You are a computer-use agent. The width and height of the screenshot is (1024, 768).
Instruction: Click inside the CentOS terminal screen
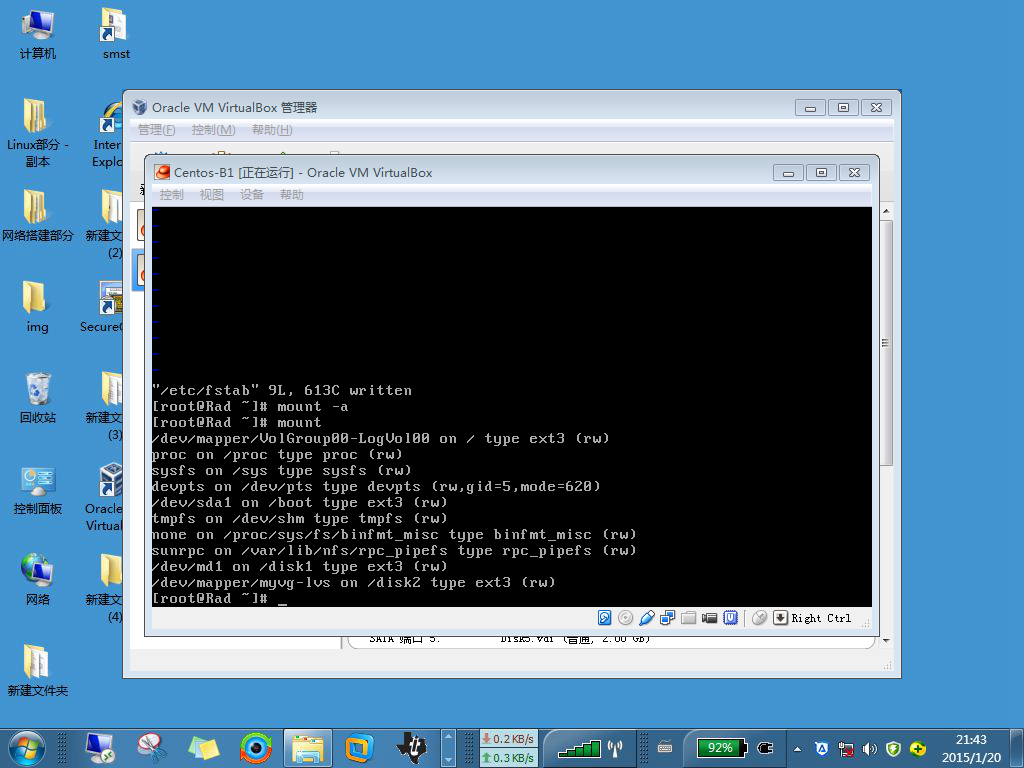pos(511,407)
